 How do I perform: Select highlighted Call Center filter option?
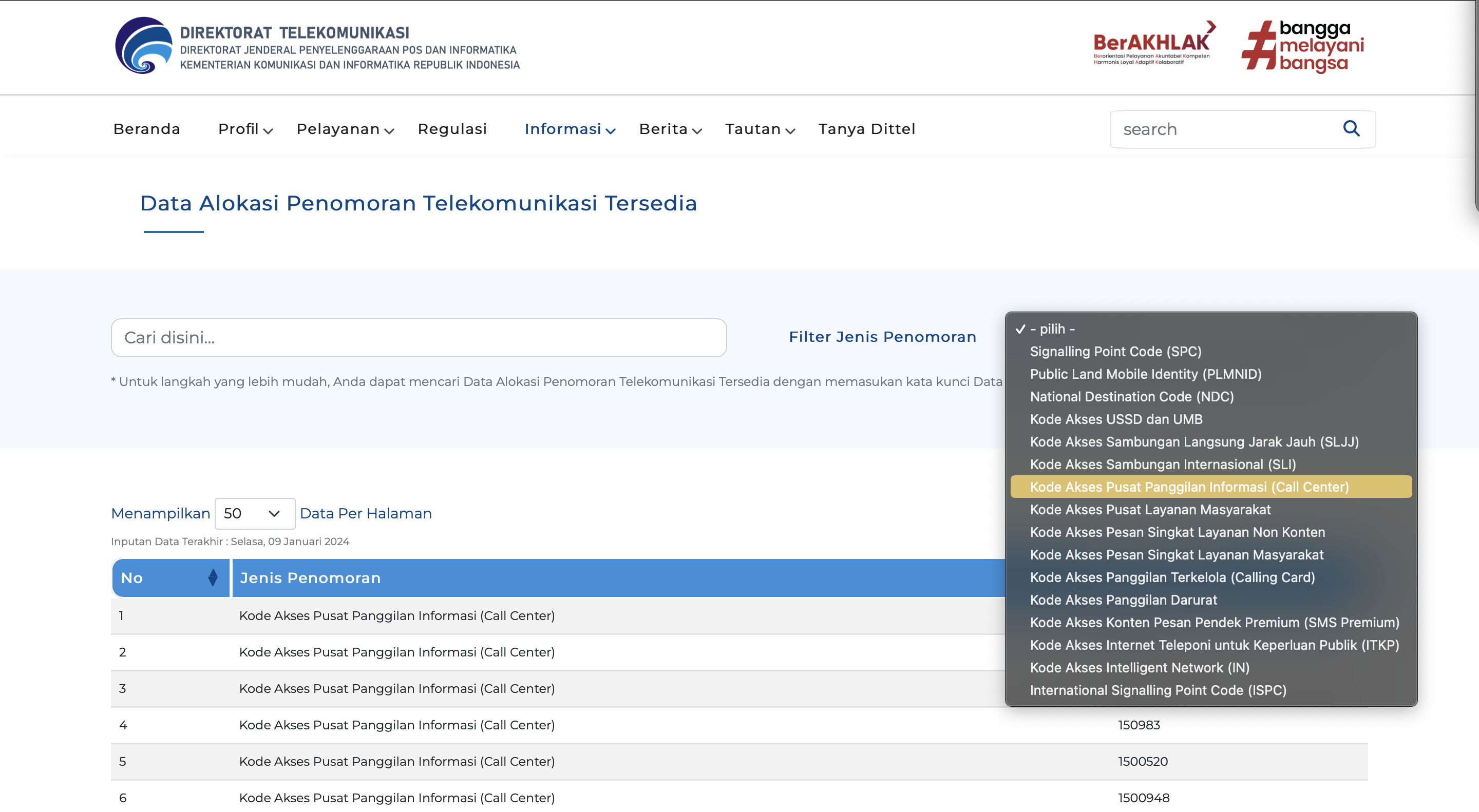click(x=1211, y=487)
